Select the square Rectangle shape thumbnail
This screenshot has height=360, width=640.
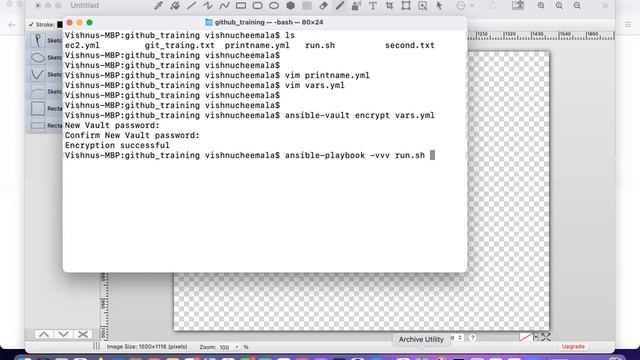(x=38, y=109)
